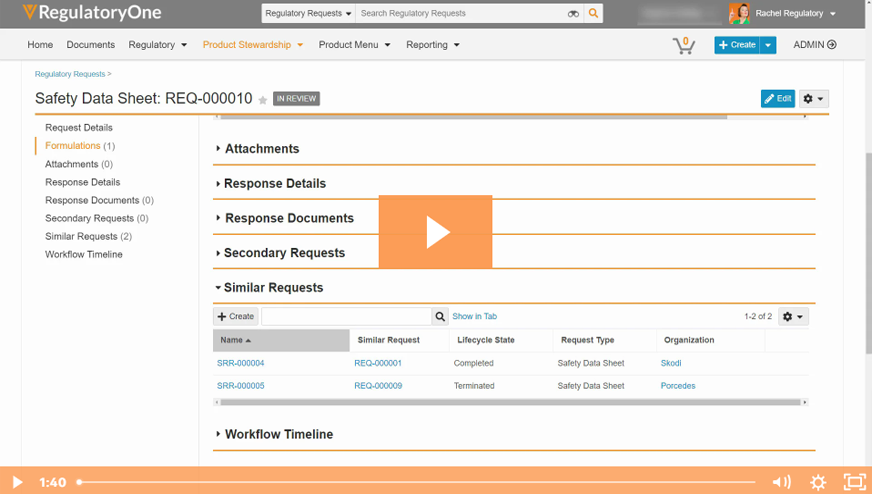872x494 pixels.
Task: Click the Similar Requests filter input field
Action: (346, 317)
